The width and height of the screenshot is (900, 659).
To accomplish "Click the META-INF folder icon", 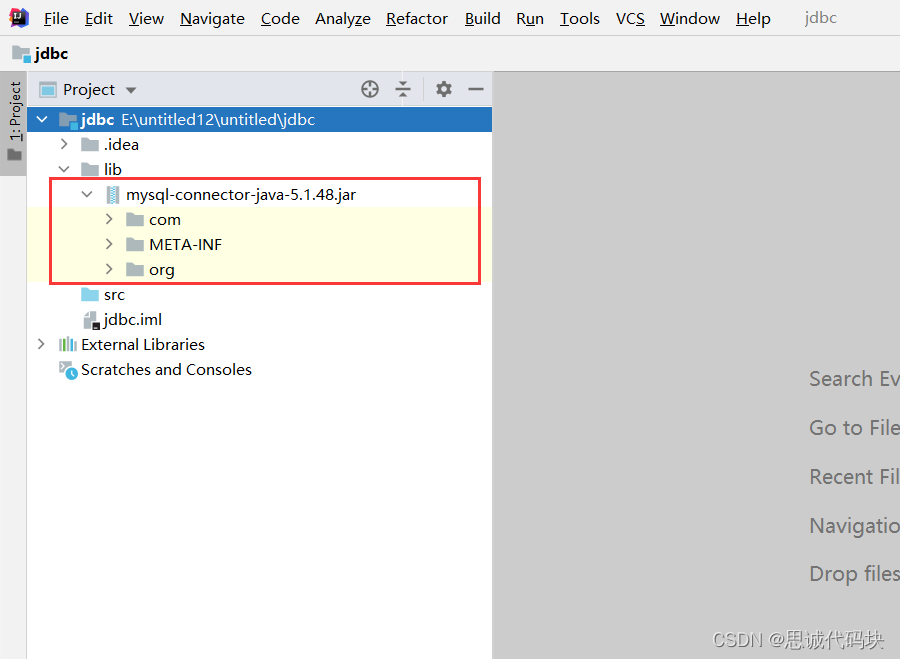I will (135, 245).
